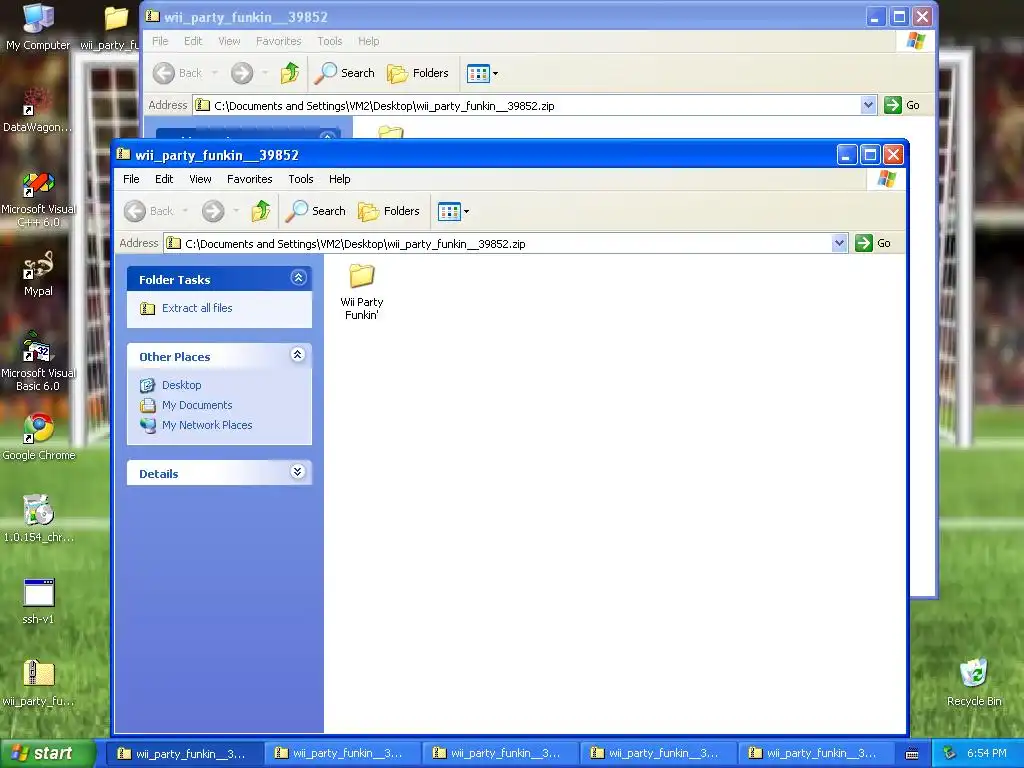Click Folders in the background window toolbar
The height and width of the screenshot is (768, 1024).
click(418, 73)
